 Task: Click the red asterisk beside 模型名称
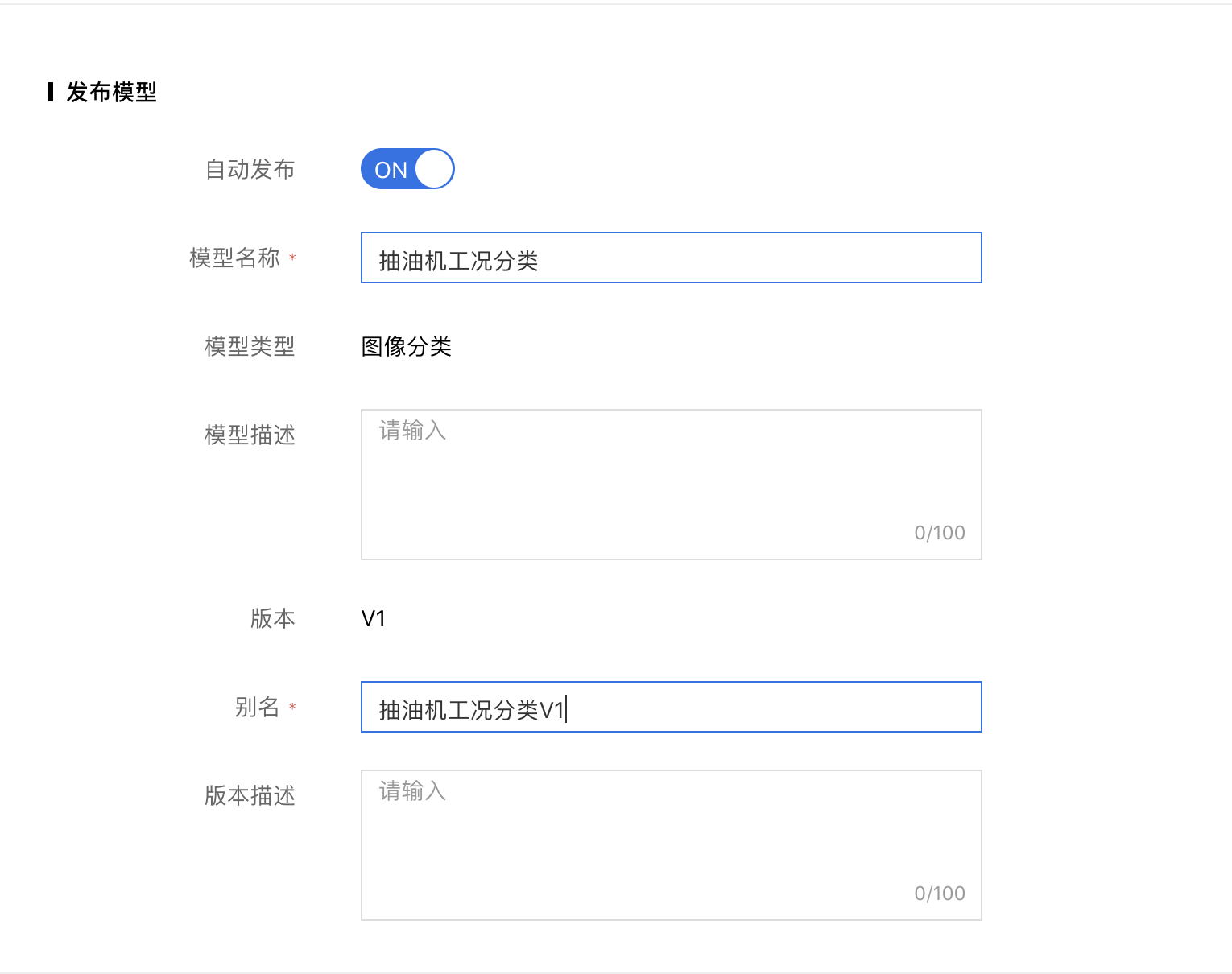coord(292,258)
